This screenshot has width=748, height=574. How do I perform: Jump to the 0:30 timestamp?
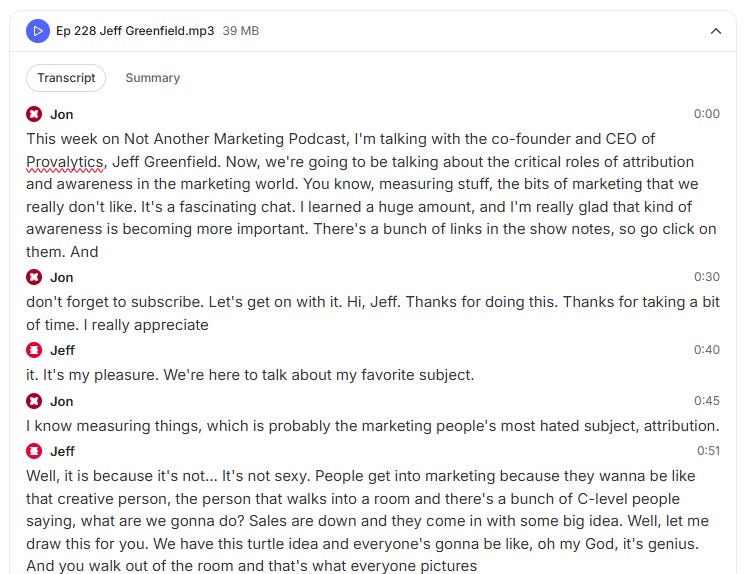(706, 277)
